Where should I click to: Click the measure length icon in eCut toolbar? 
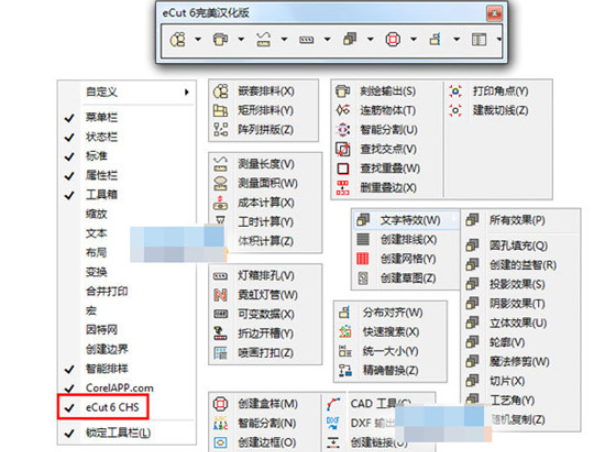pyautogui.click(x=263, y=39)
